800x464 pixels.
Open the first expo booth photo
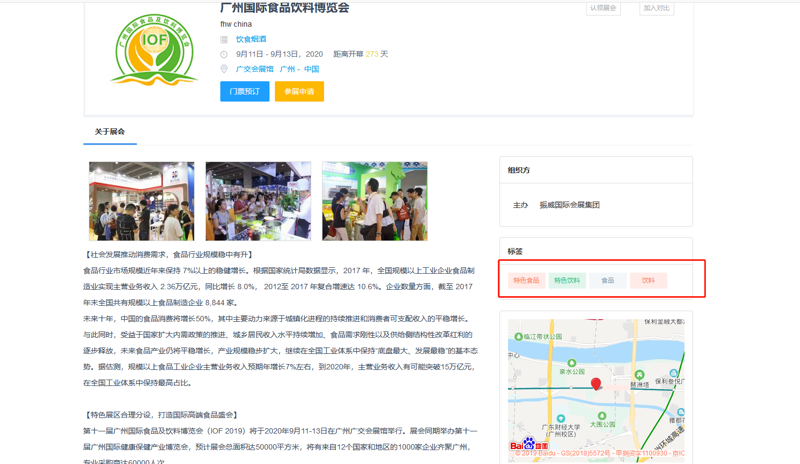[x=141, y=201]
